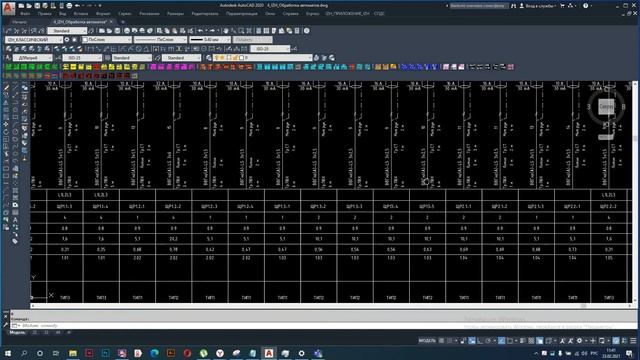Click the Plot icon in the standard toolbar
The image size is (640, 360).
click(127, 31)
